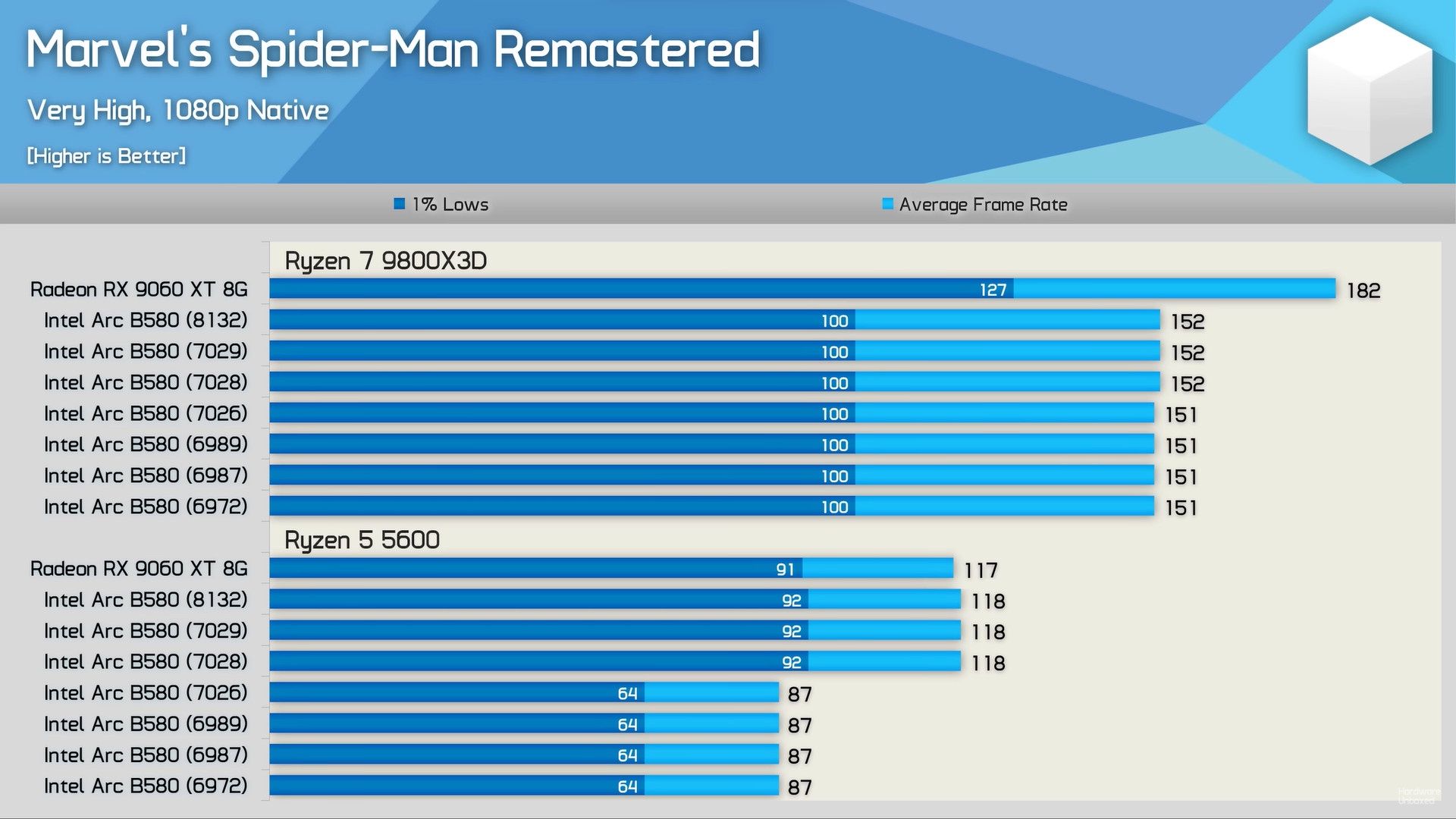
Task: Click Intel Arc B580 (6987) label under 9800X3D
Action: (x=146, y=475)
